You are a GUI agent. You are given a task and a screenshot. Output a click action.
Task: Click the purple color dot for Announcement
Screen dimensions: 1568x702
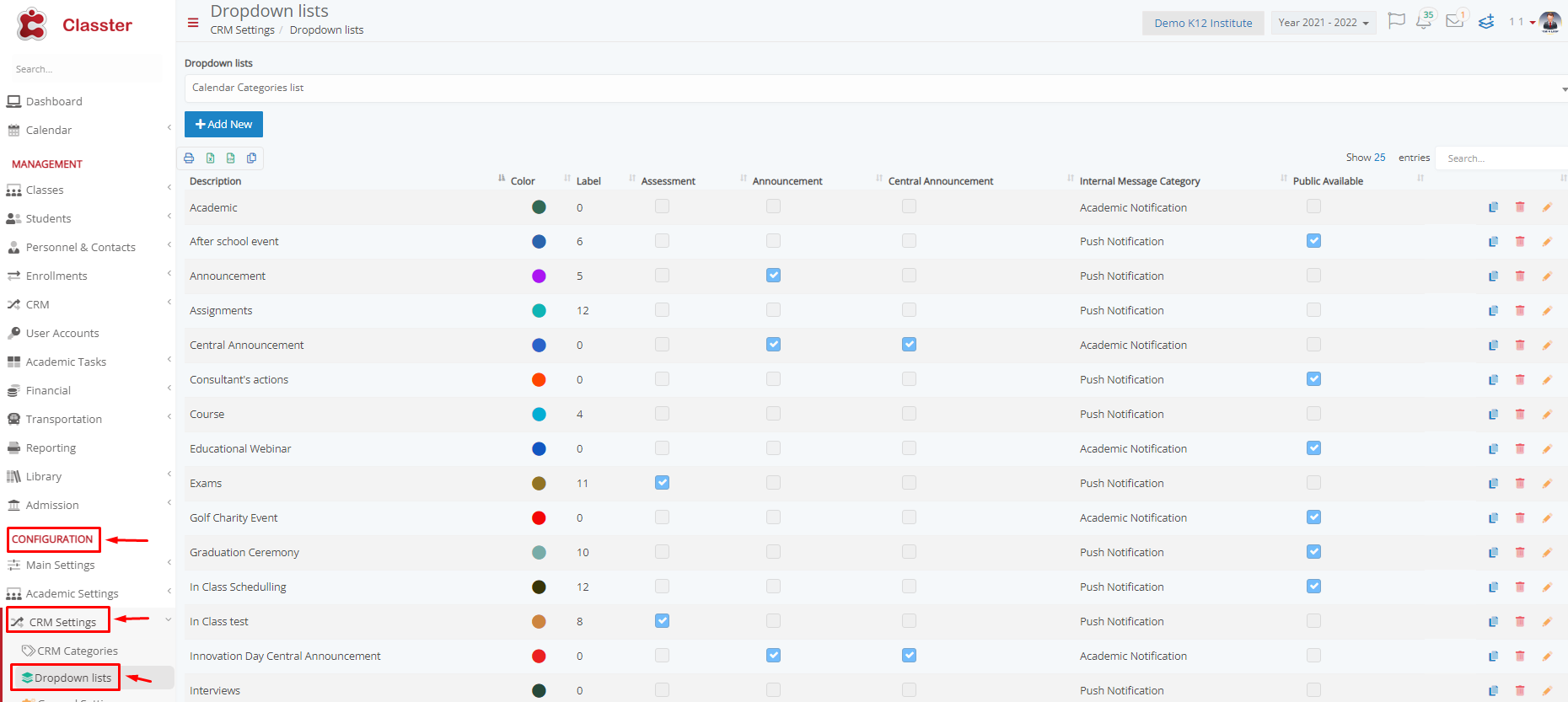point(539,276)
